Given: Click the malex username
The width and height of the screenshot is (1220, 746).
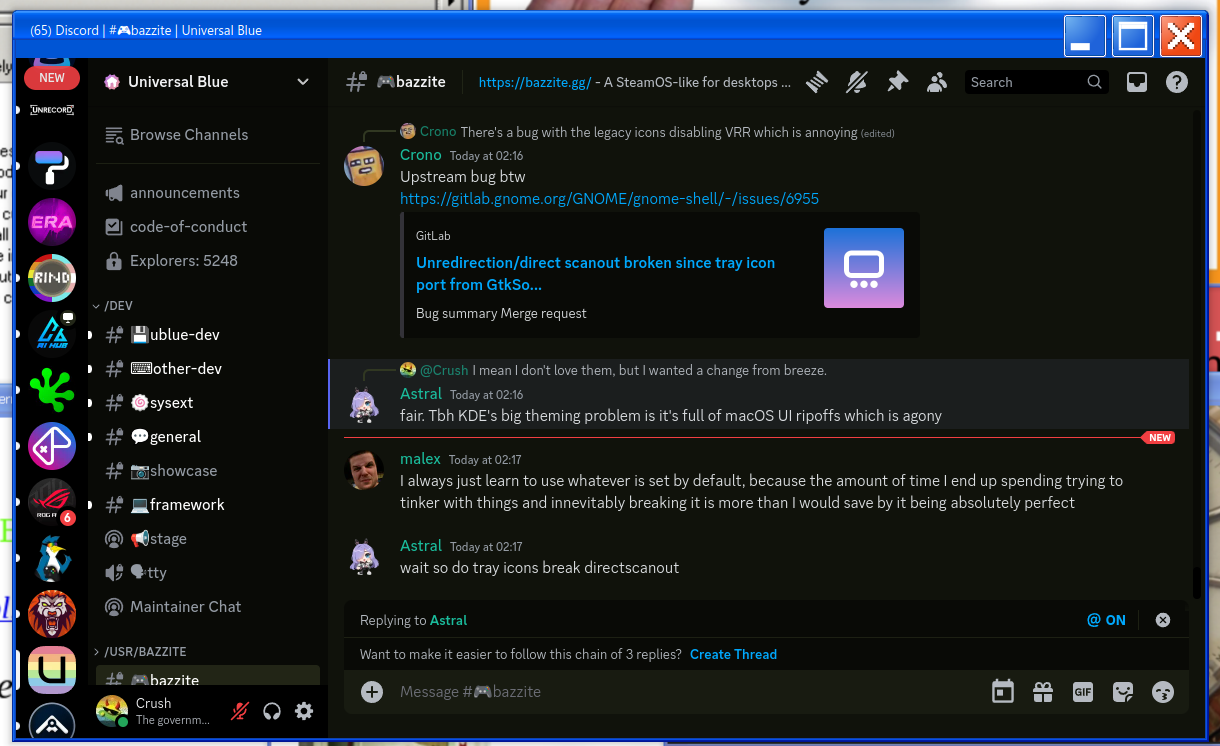Looking at the screenshot, I should [420, 459].
